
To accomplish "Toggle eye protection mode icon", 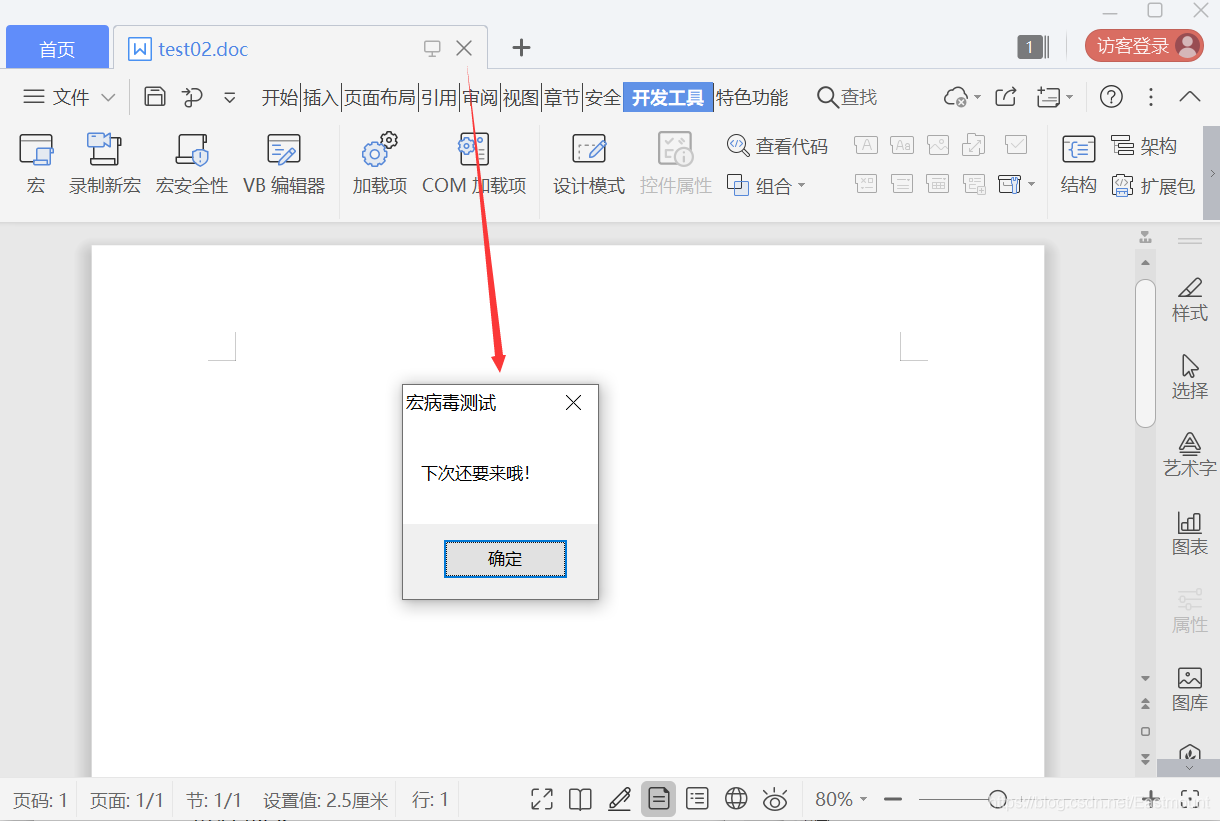I will click(775, 799).
